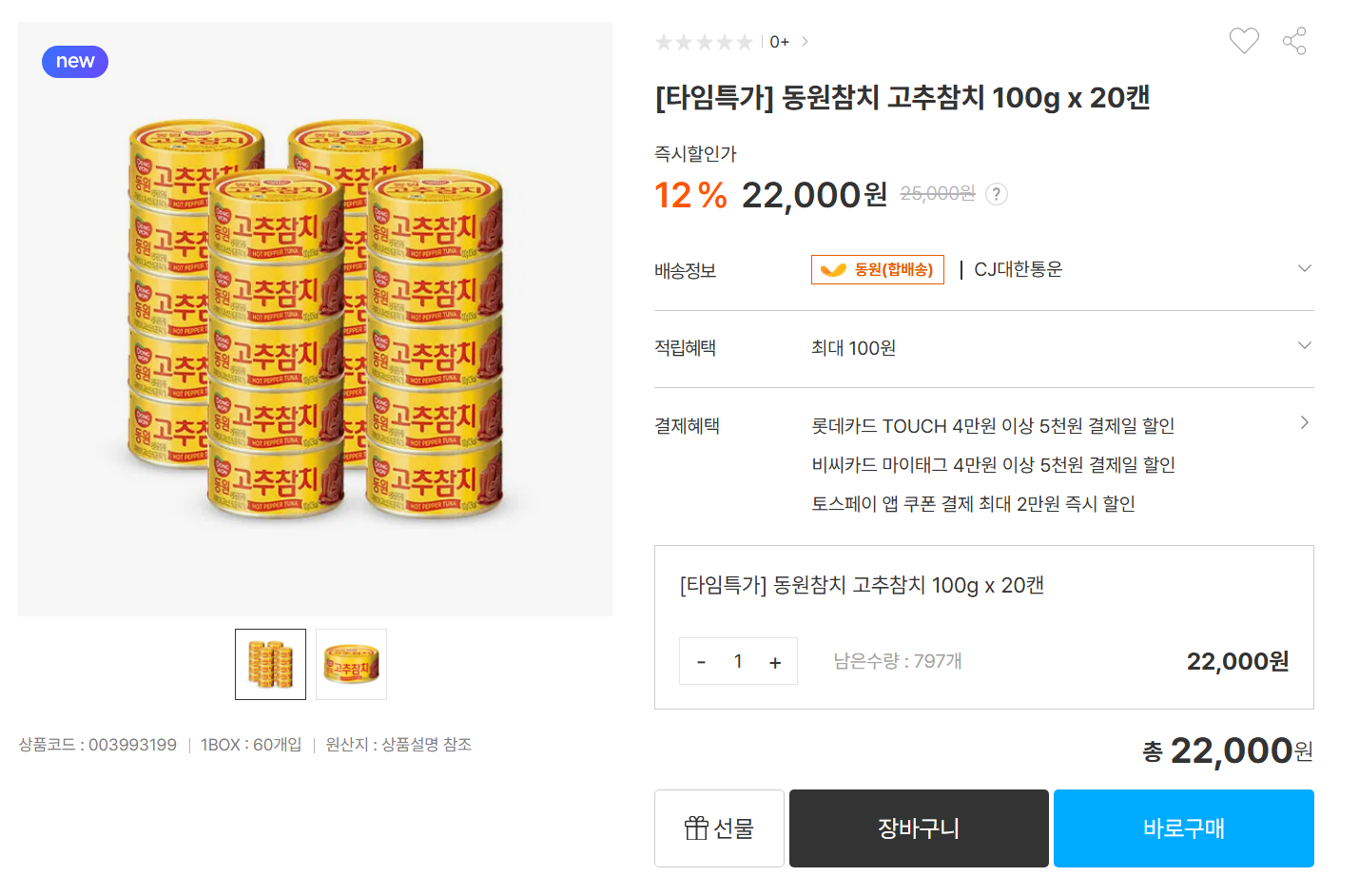Open sharing options with share icon

1293,41
